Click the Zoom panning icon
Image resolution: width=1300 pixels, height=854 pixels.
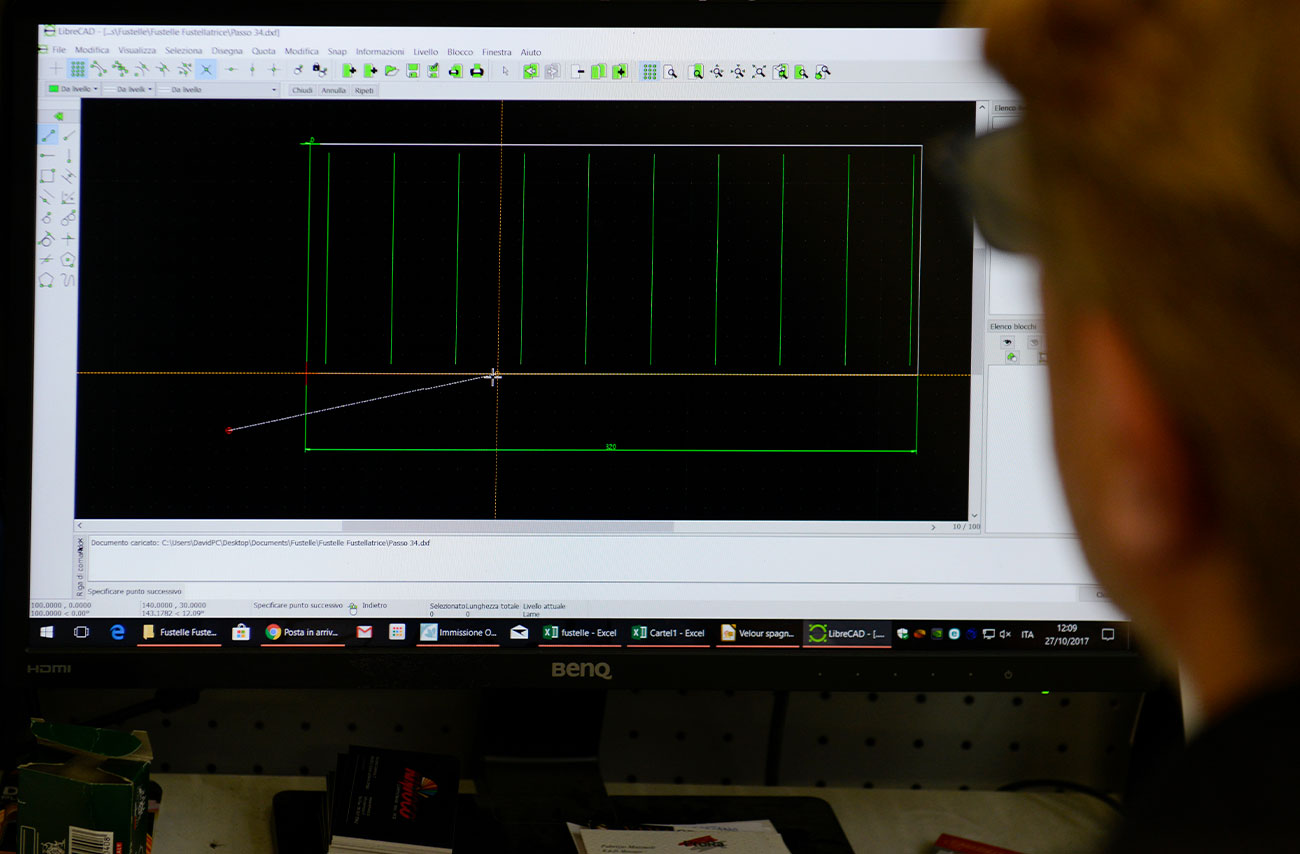pos(823,71)
